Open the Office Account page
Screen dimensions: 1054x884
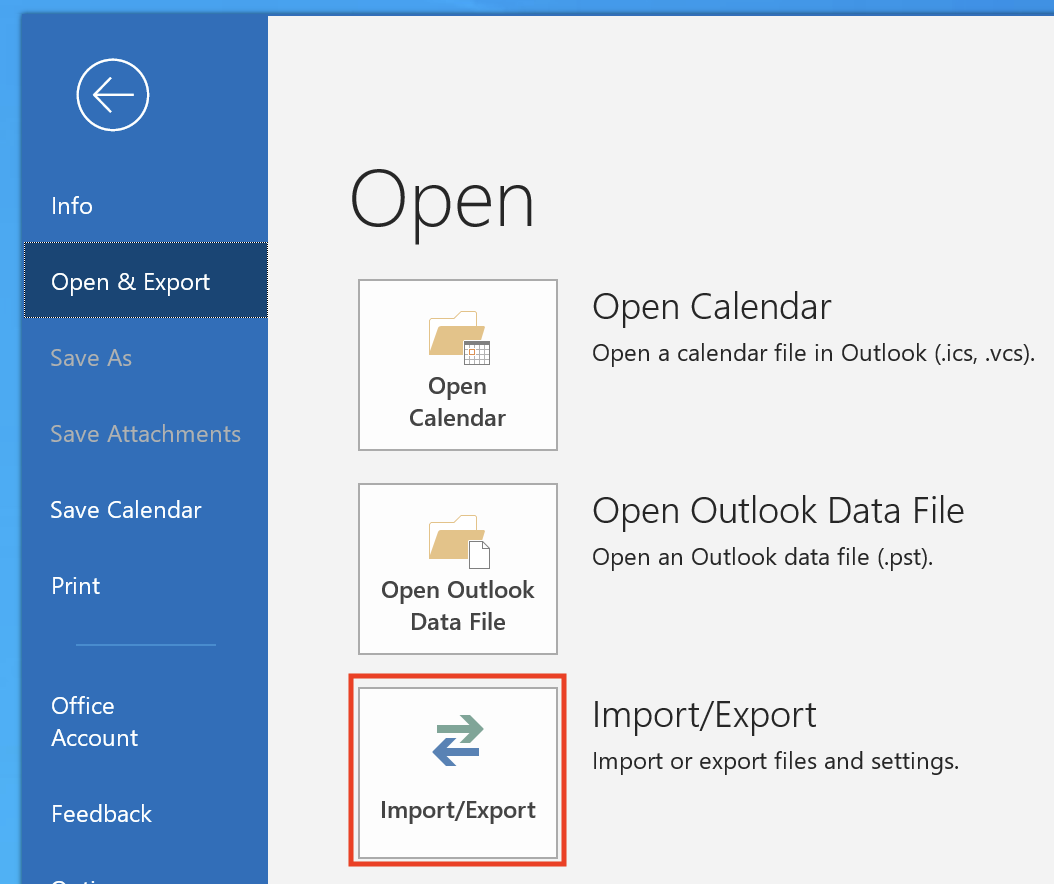[x=95, y=722]
